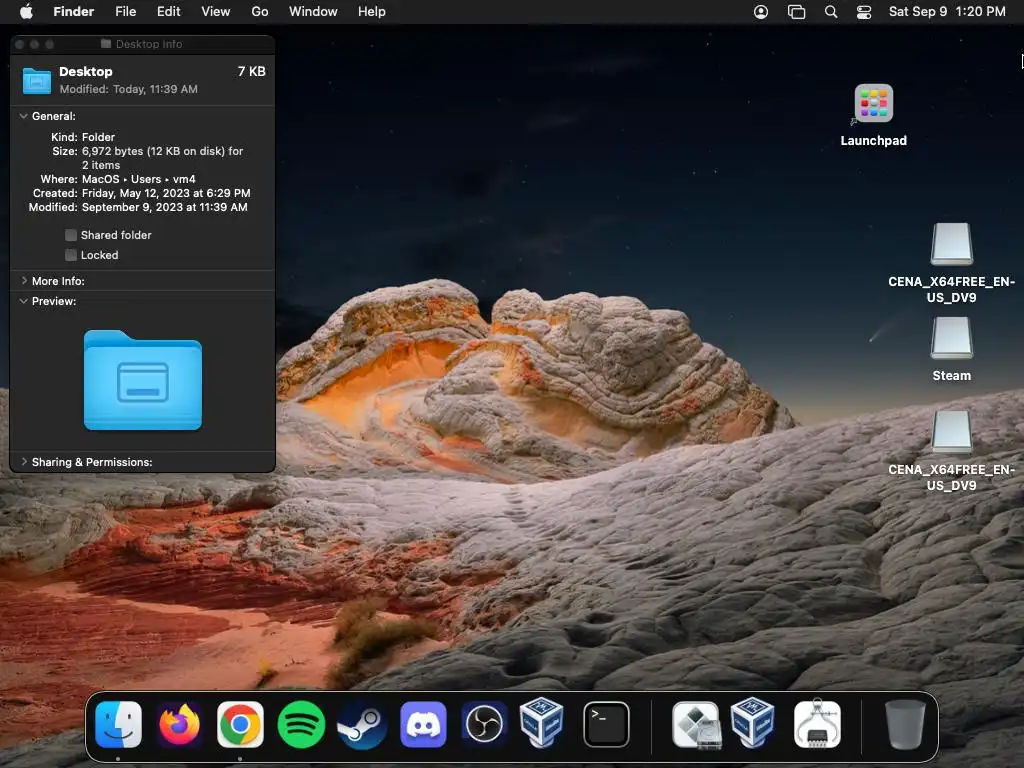Screen dimensions: 1024x768
Task: Collapse the General section
Action: pos(24,116)
